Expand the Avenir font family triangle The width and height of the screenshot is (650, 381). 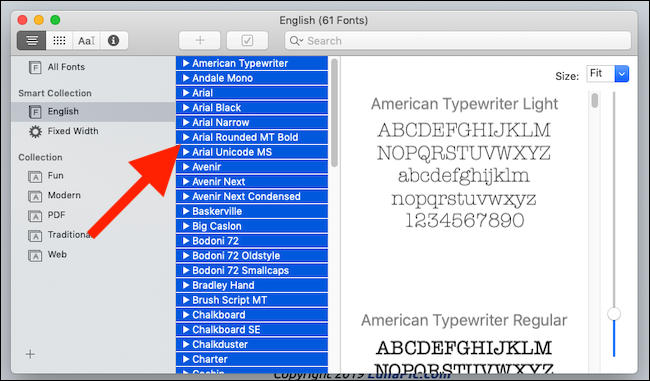[186, 167]
